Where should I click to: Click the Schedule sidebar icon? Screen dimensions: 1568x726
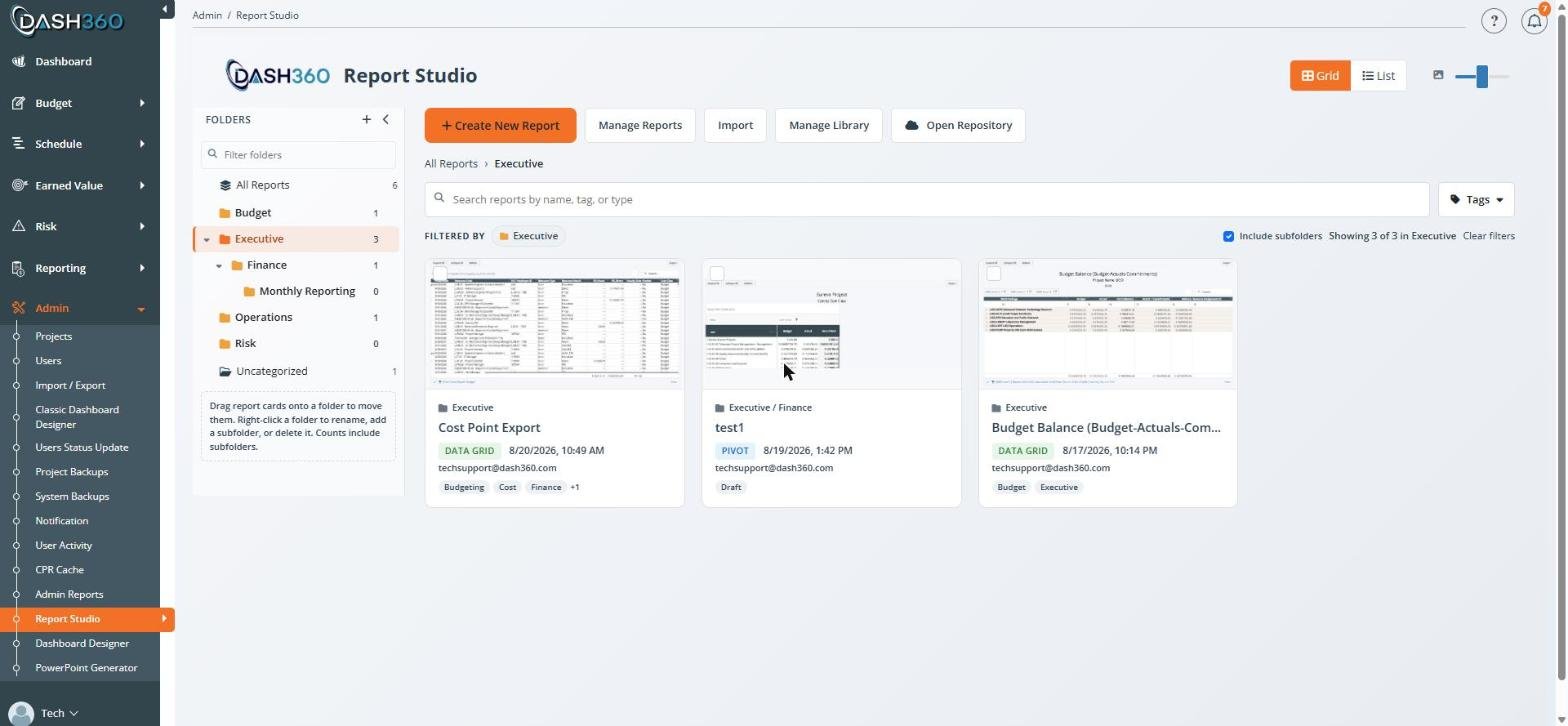pyautogui.click(x=18, y=144)
